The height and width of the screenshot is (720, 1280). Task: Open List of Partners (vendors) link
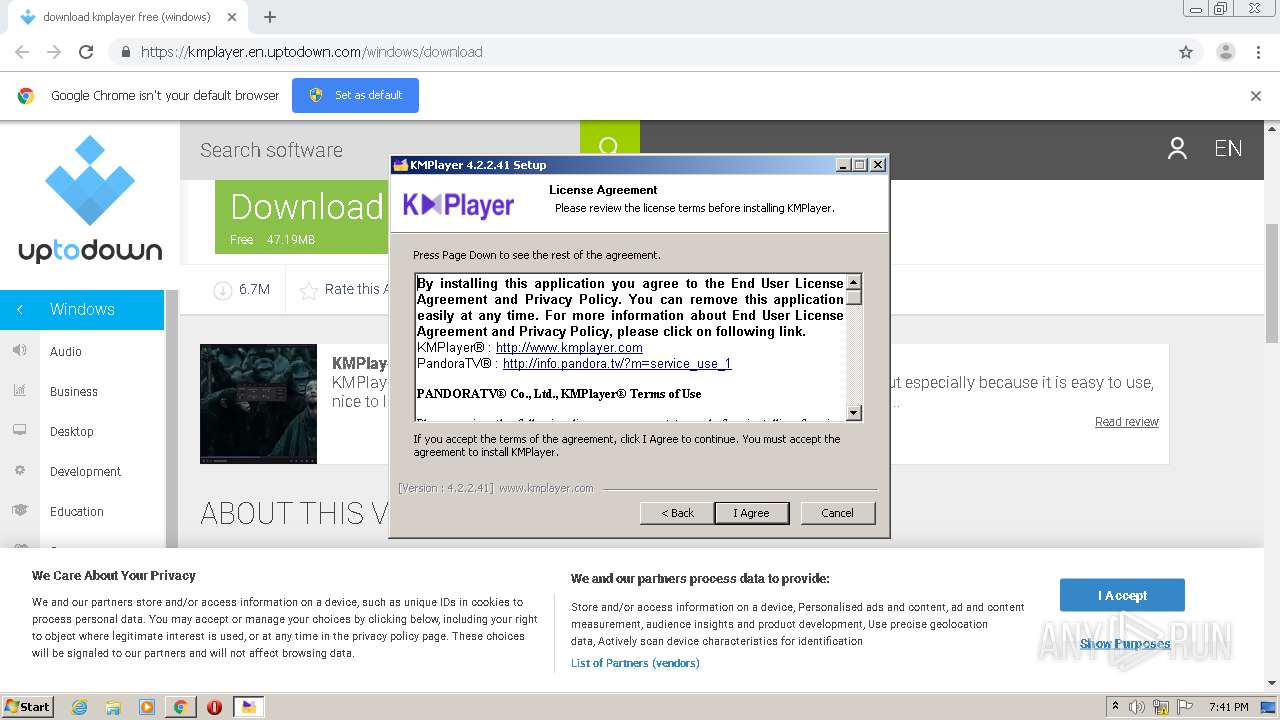[x=635, y=663]
